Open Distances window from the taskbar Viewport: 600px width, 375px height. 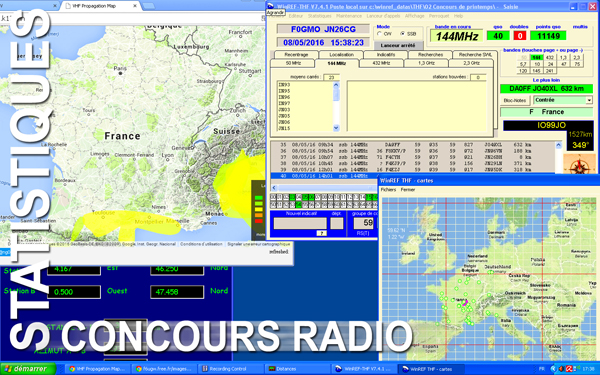(x=297, y=369)
